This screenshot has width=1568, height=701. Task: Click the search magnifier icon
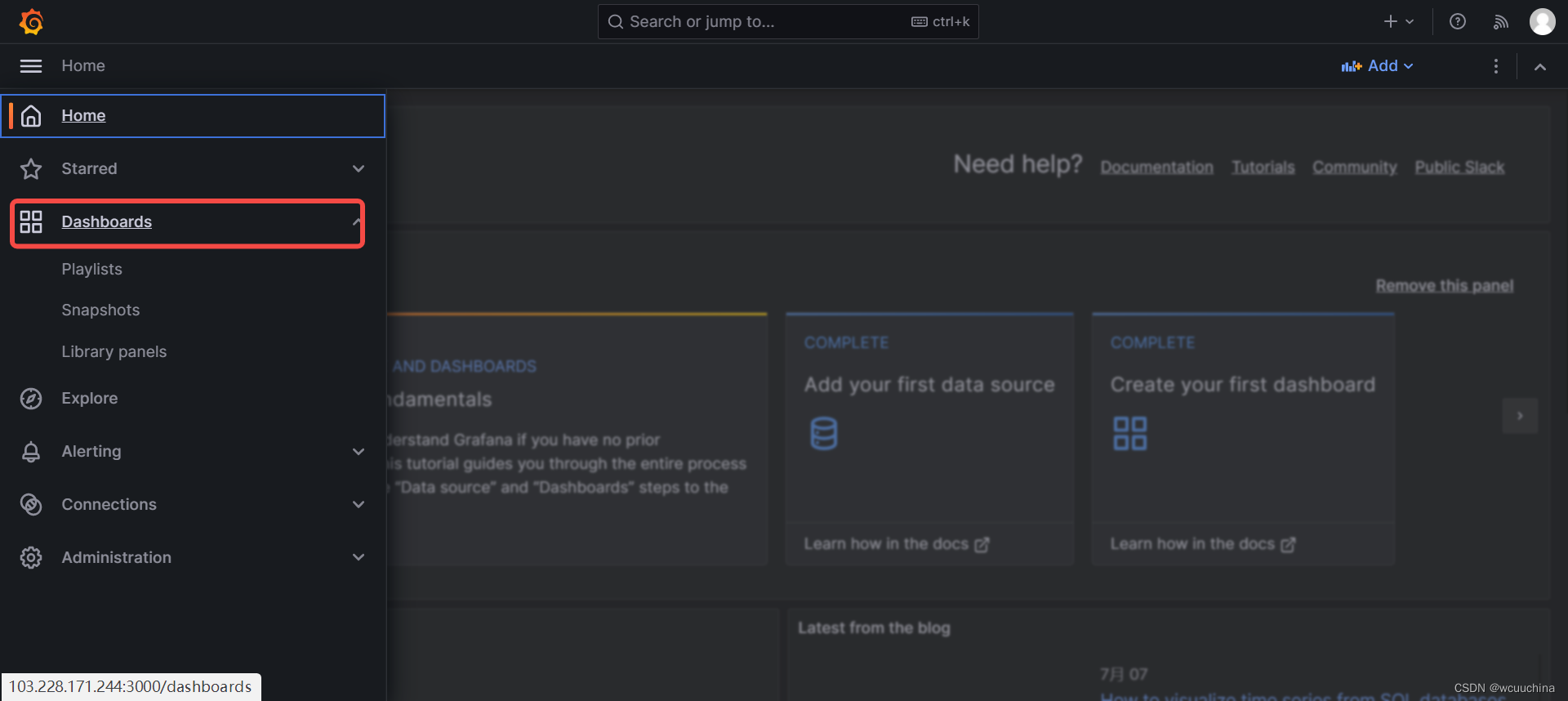click(616, 22)
